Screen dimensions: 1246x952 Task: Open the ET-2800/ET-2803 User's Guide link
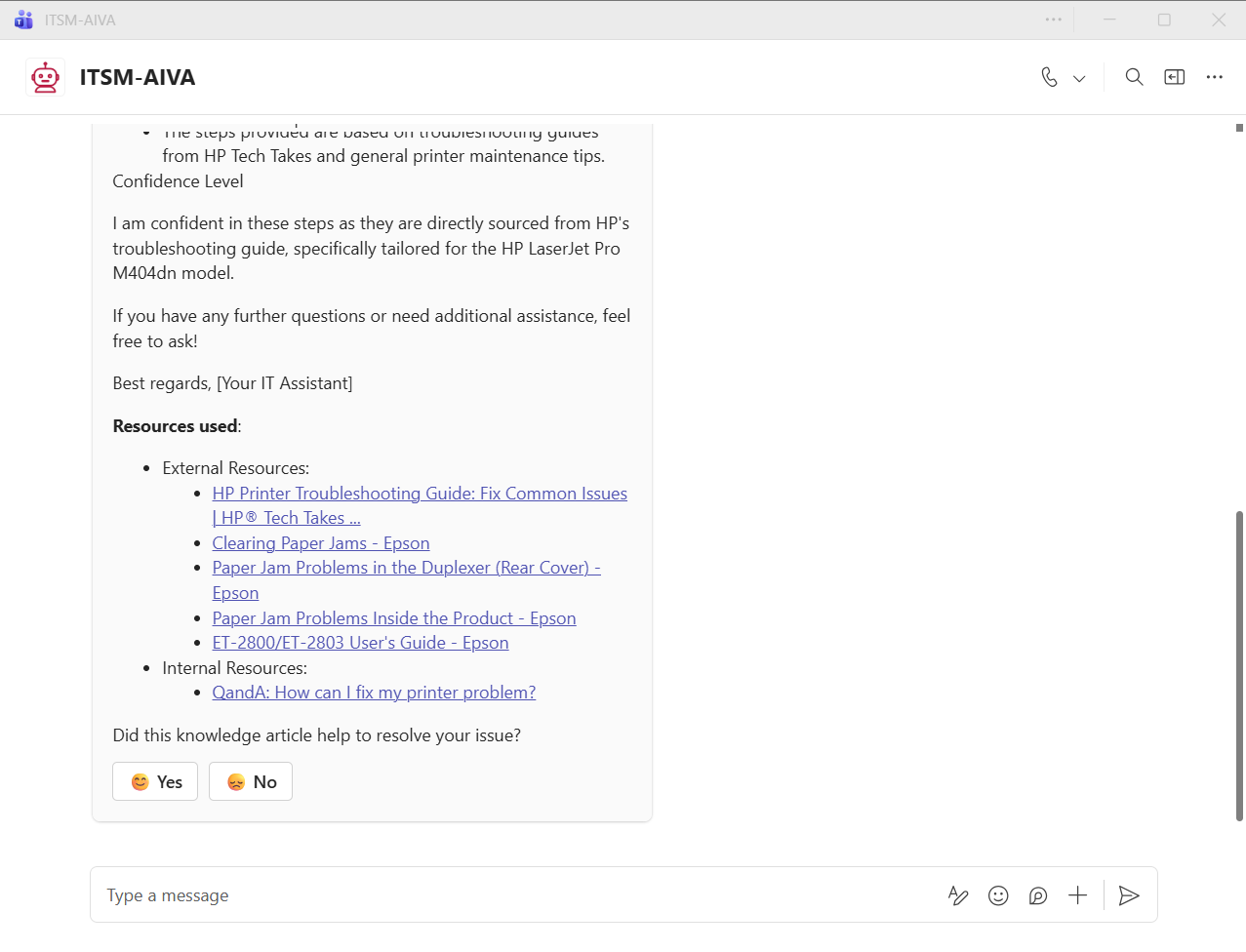(360, 643)
